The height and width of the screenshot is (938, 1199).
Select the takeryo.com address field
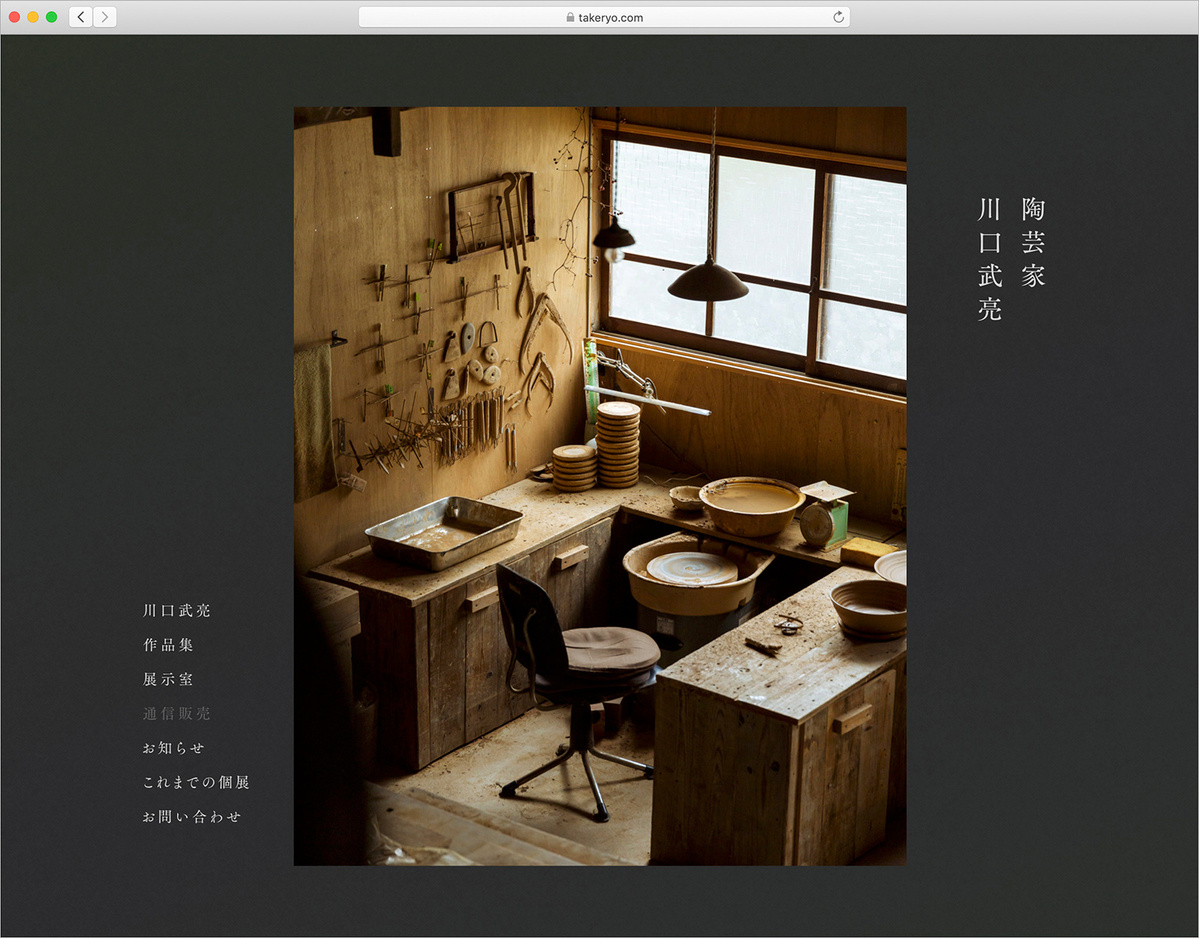(604, 17)
